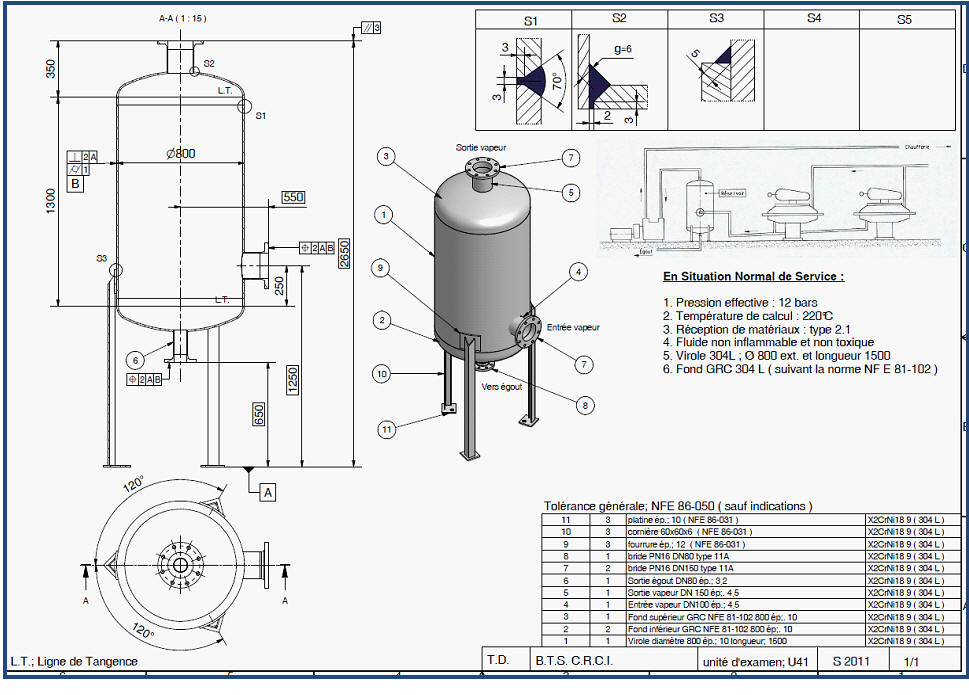Select row Sortie égout DN80 ép.; 3,2
Image resolution: width=969 pixels, height=695 pixels.
point(751,581)
